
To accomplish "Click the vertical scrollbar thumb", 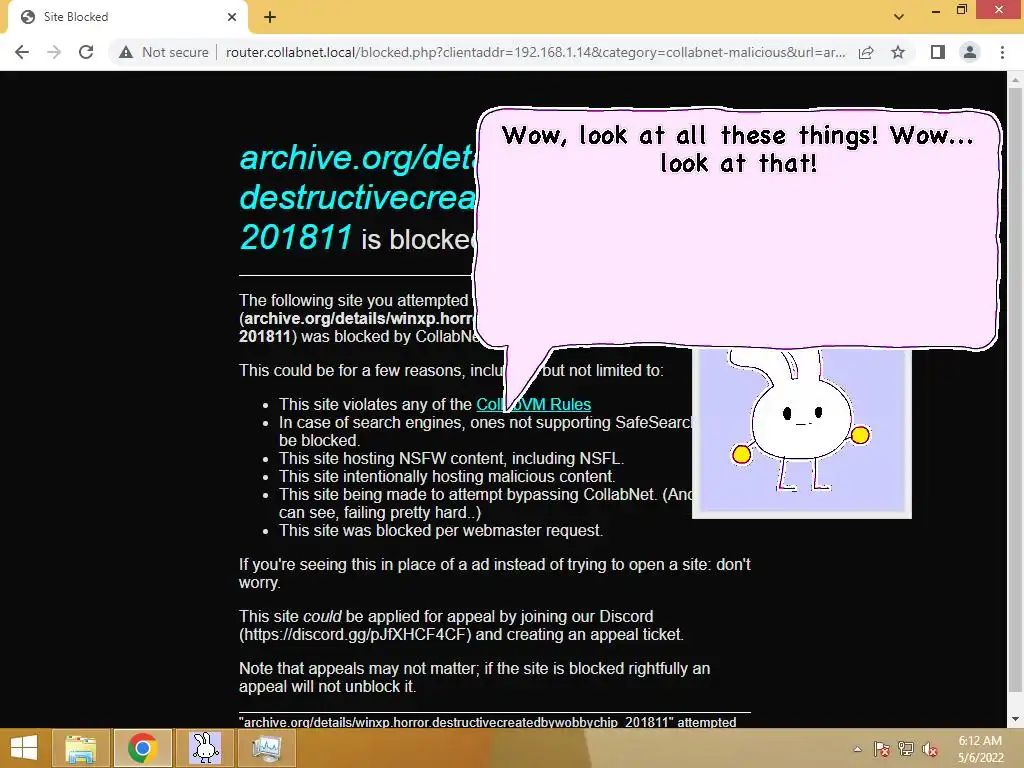I will tap(1015, 392).
